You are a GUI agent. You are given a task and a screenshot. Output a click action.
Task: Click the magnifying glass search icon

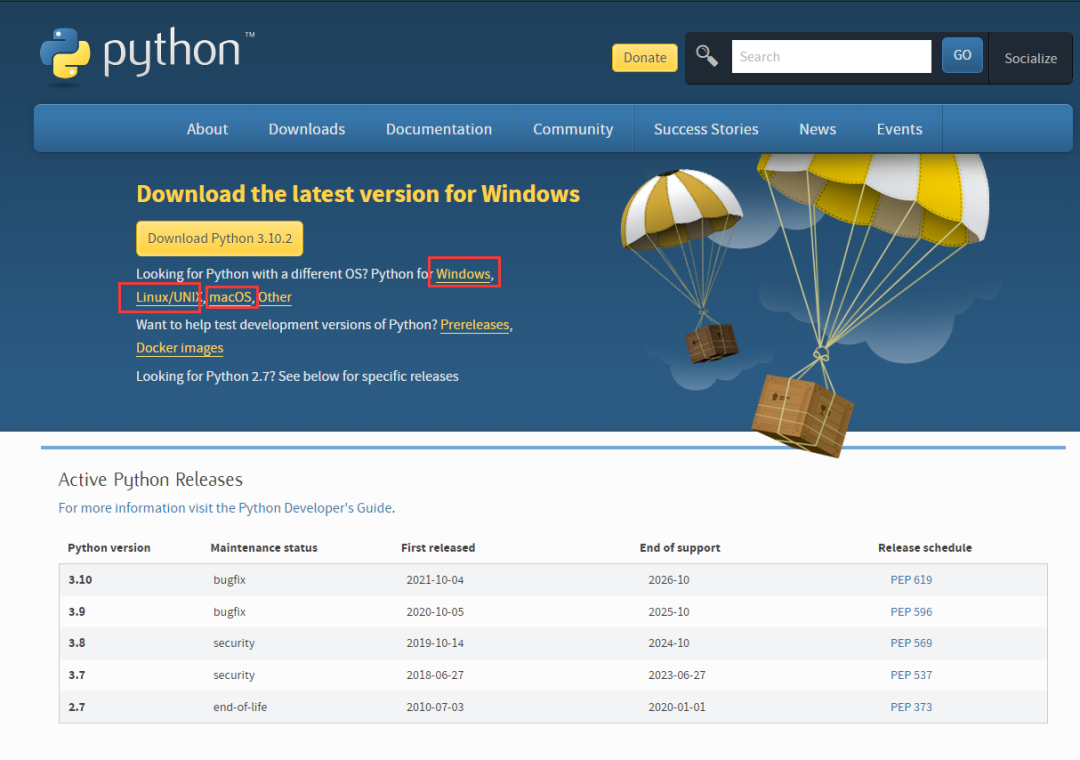pos(707,56)
